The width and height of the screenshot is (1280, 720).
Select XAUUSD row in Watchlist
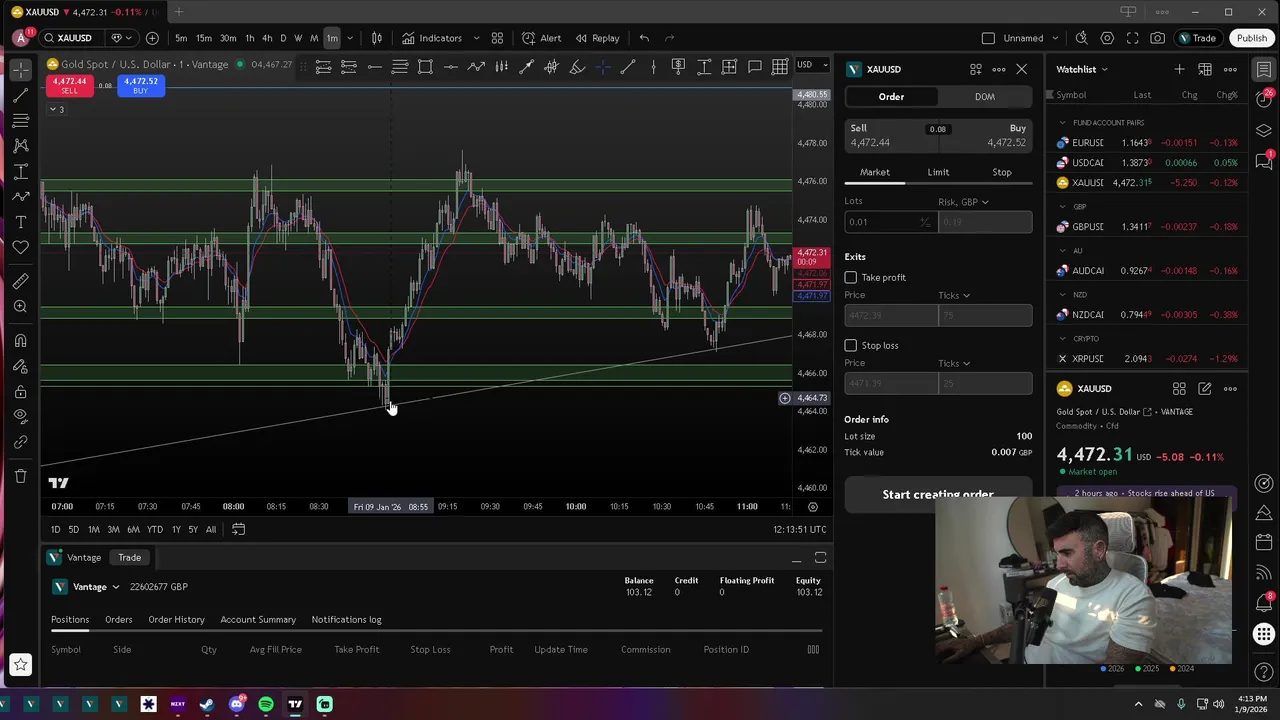(1148, 183)
